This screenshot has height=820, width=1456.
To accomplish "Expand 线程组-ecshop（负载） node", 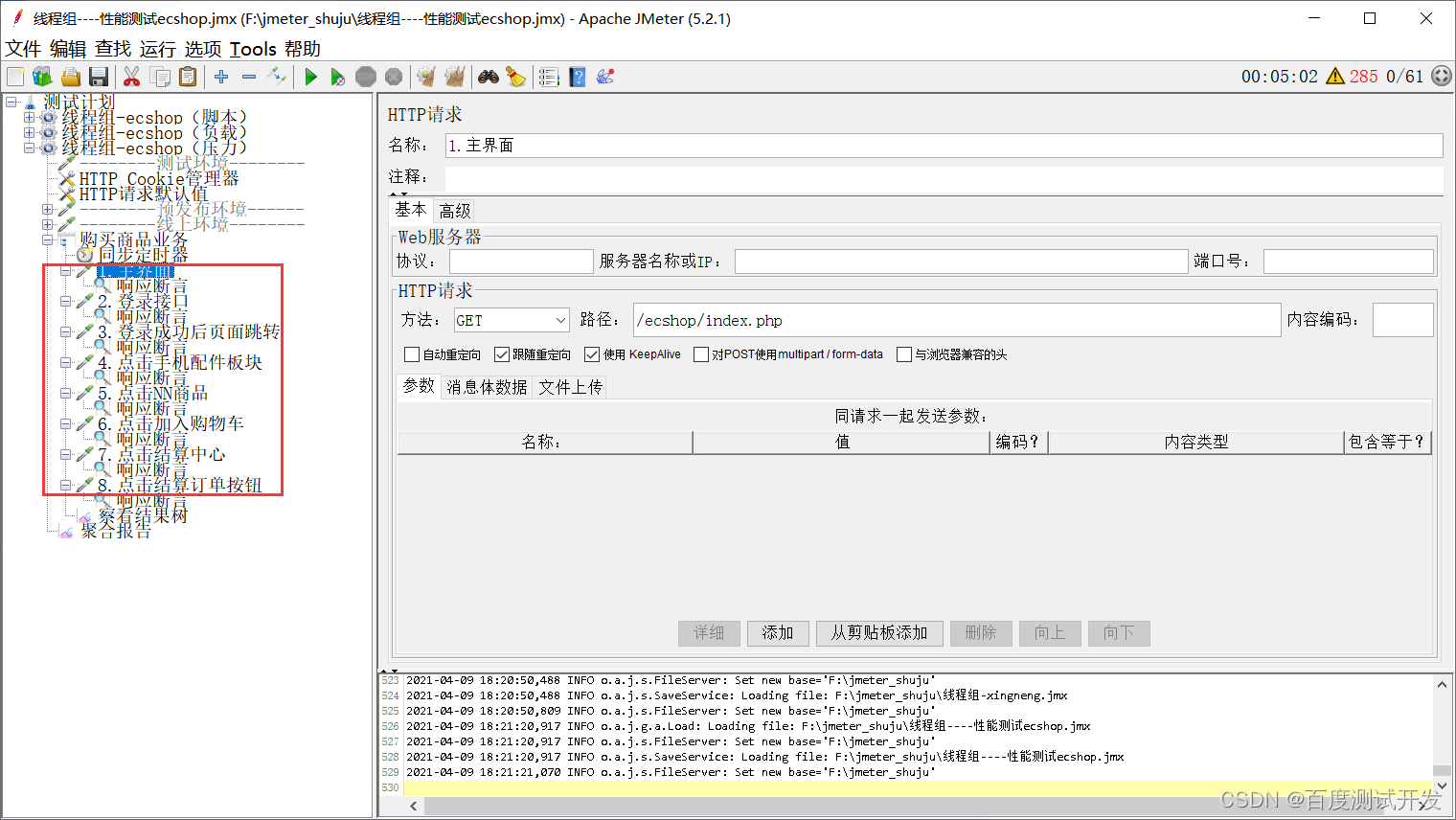I will tap(29, 133).
